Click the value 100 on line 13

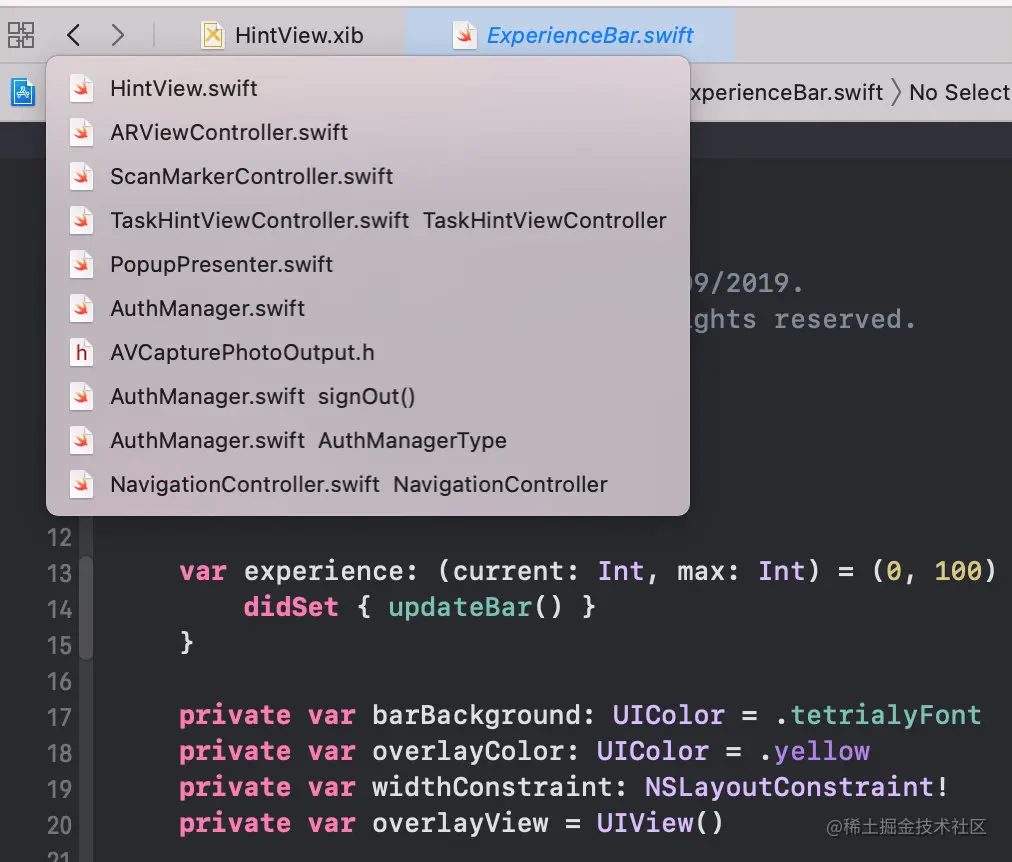[958, 571]
